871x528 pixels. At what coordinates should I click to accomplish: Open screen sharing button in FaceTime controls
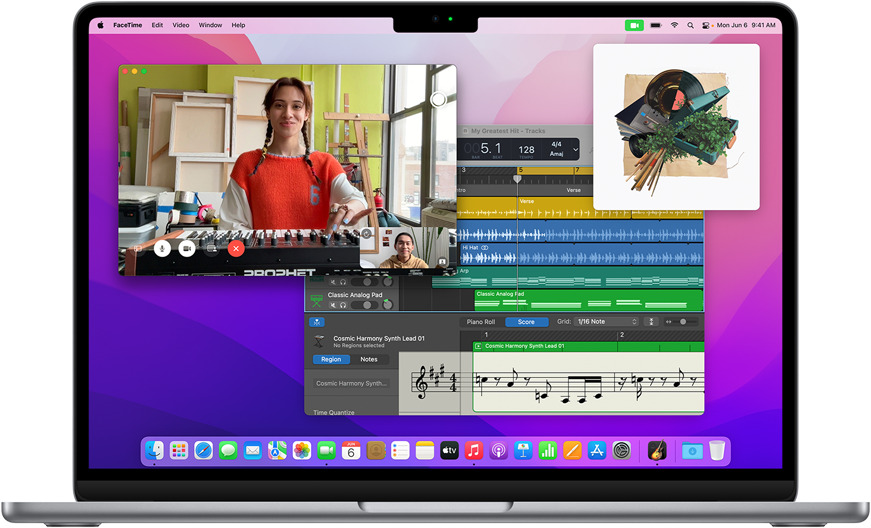(x=212, y=249)
